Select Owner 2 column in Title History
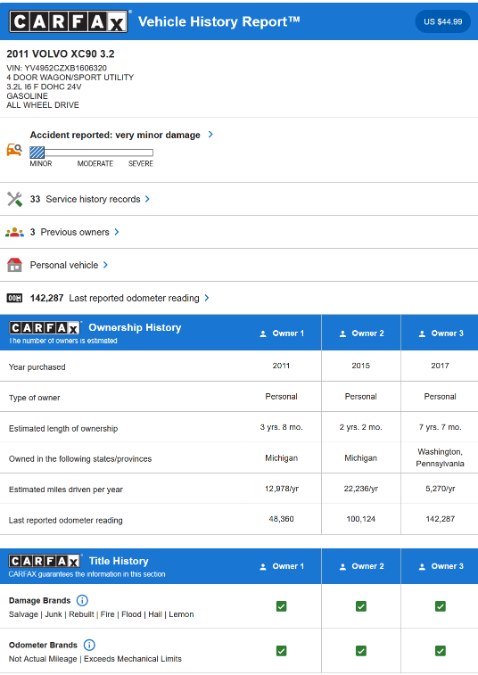The width and height of the screenshot is (478, 675). point(361,567)
